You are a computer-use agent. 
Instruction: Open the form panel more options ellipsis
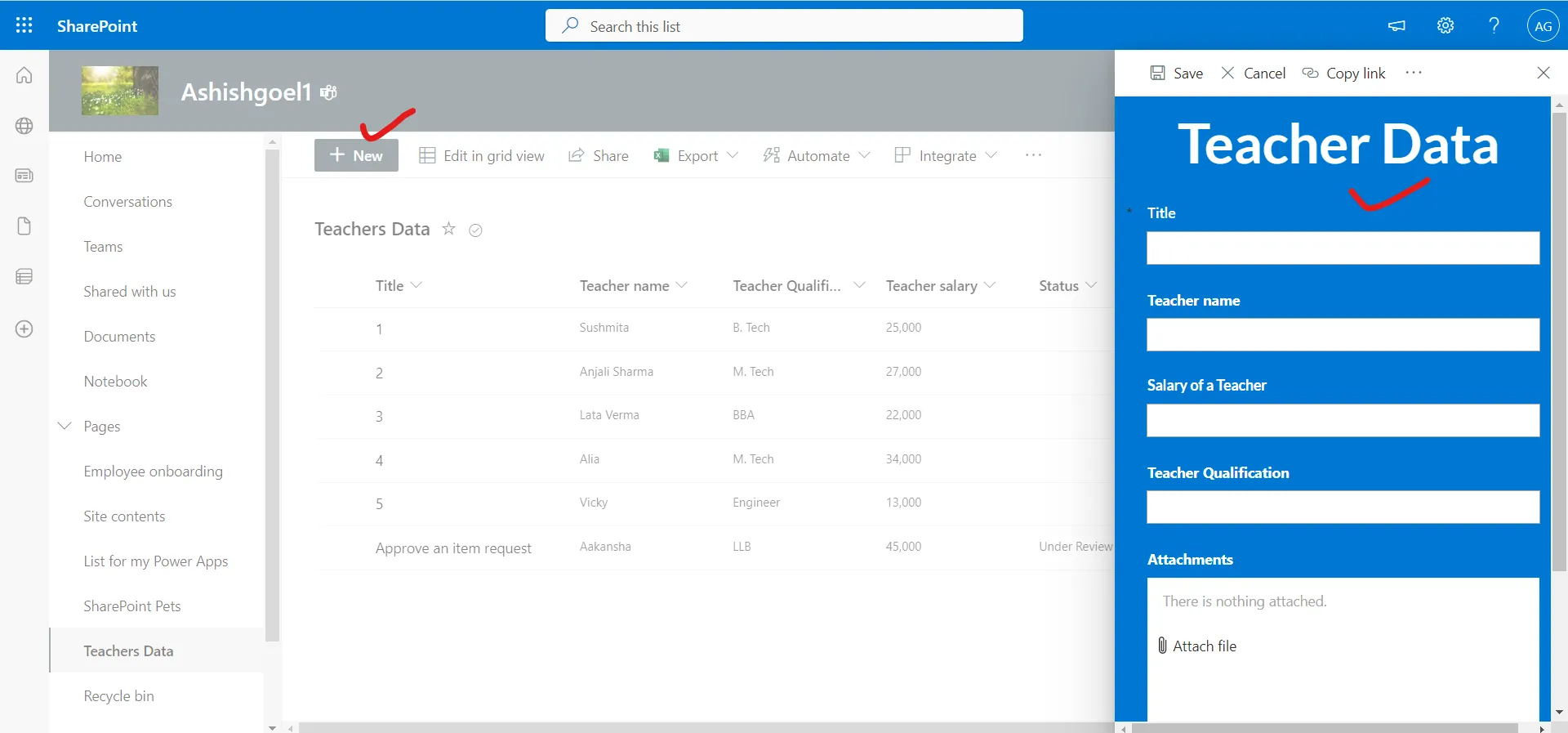(1414, 72)
